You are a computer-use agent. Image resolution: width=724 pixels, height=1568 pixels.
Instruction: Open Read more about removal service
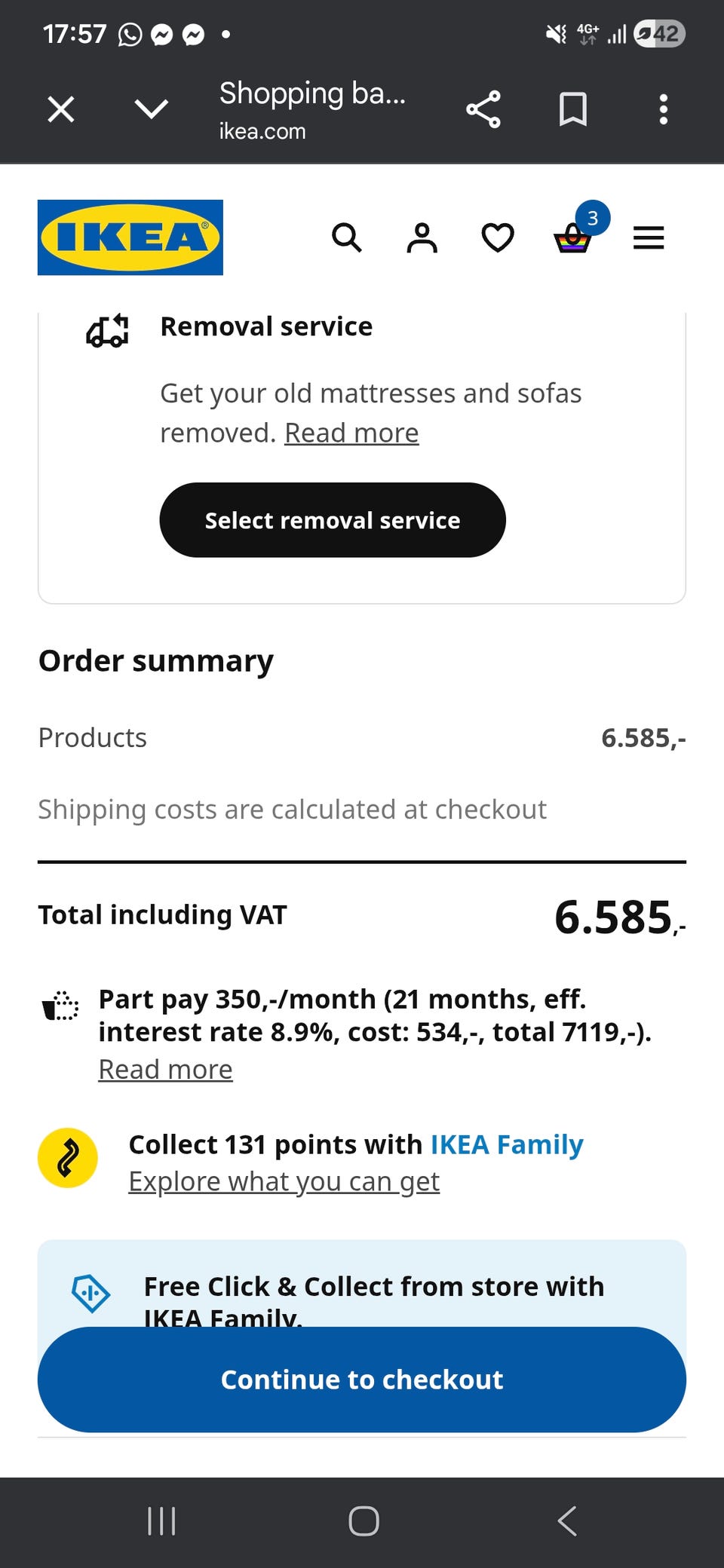pyautogui.click(x=351, y=433)
